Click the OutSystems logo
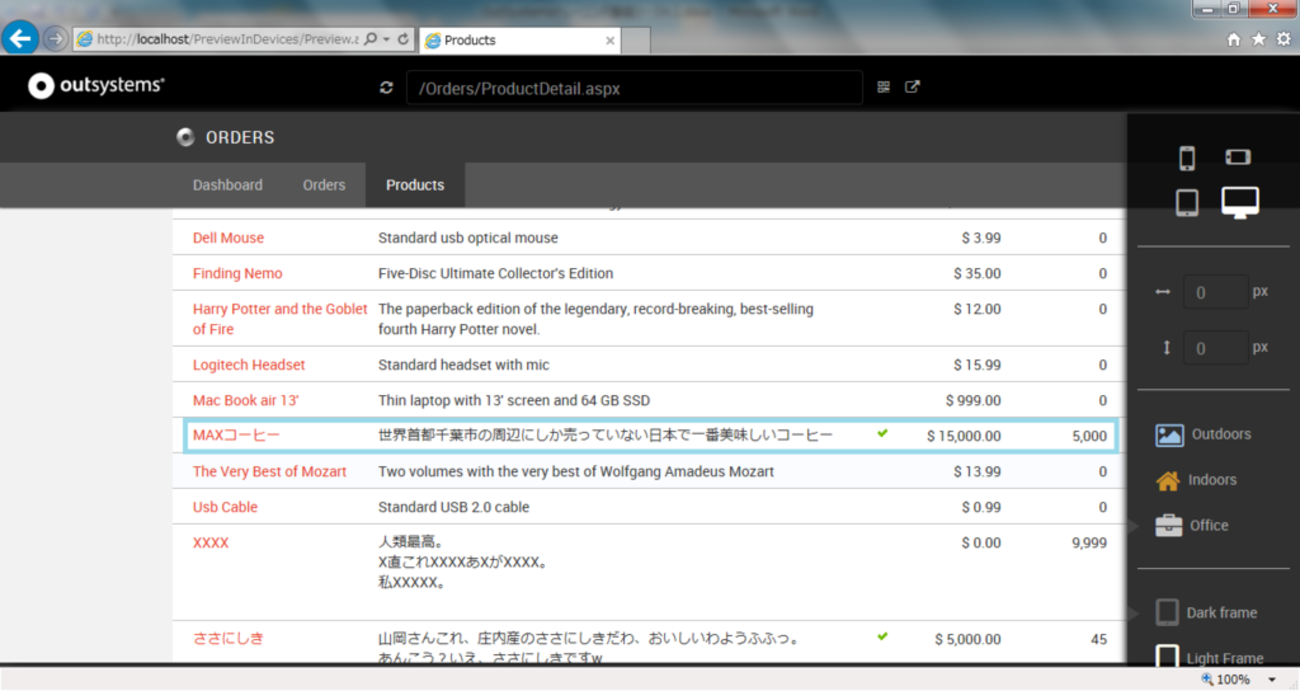Image resolution: width=1300 pixels, height=691 pixels. click(96, 86)
